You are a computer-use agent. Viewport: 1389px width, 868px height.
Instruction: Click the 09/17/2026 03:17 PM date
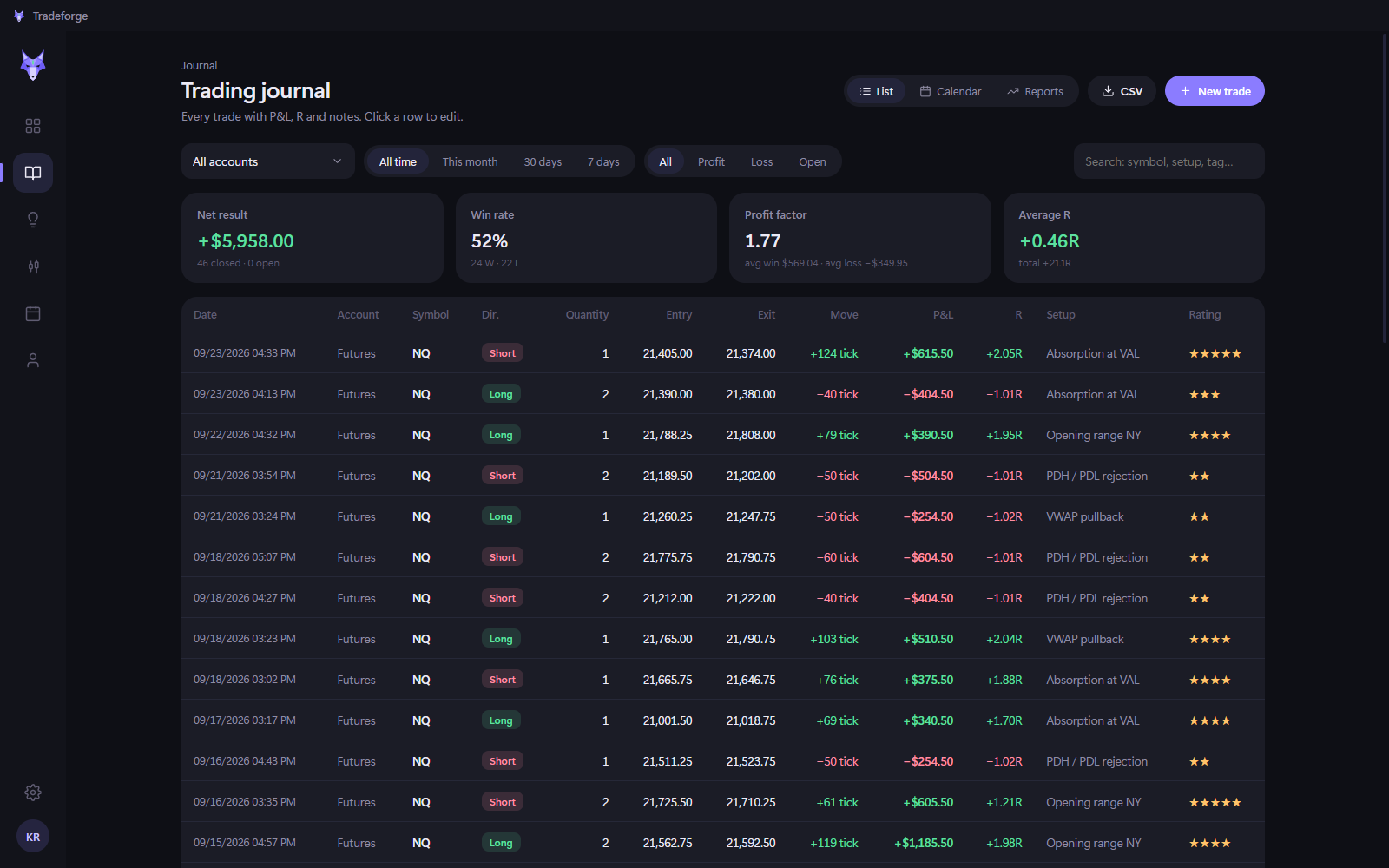[x=245, y=720]
